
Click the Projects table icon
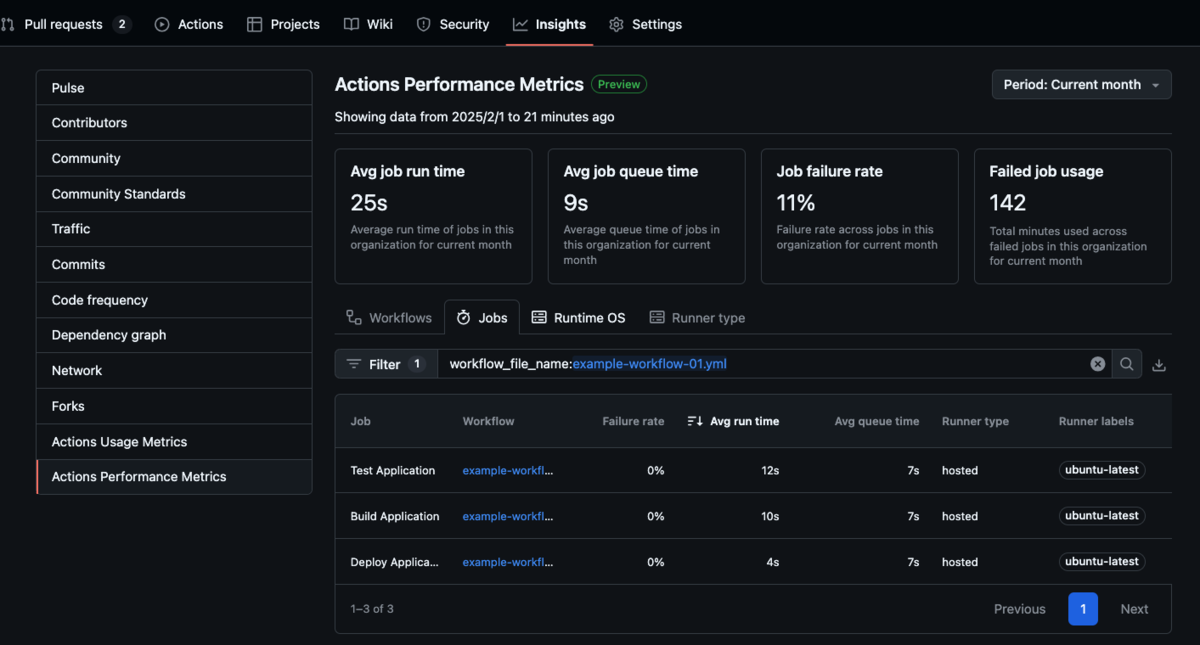pyautogui.click(x=254, y=24)
